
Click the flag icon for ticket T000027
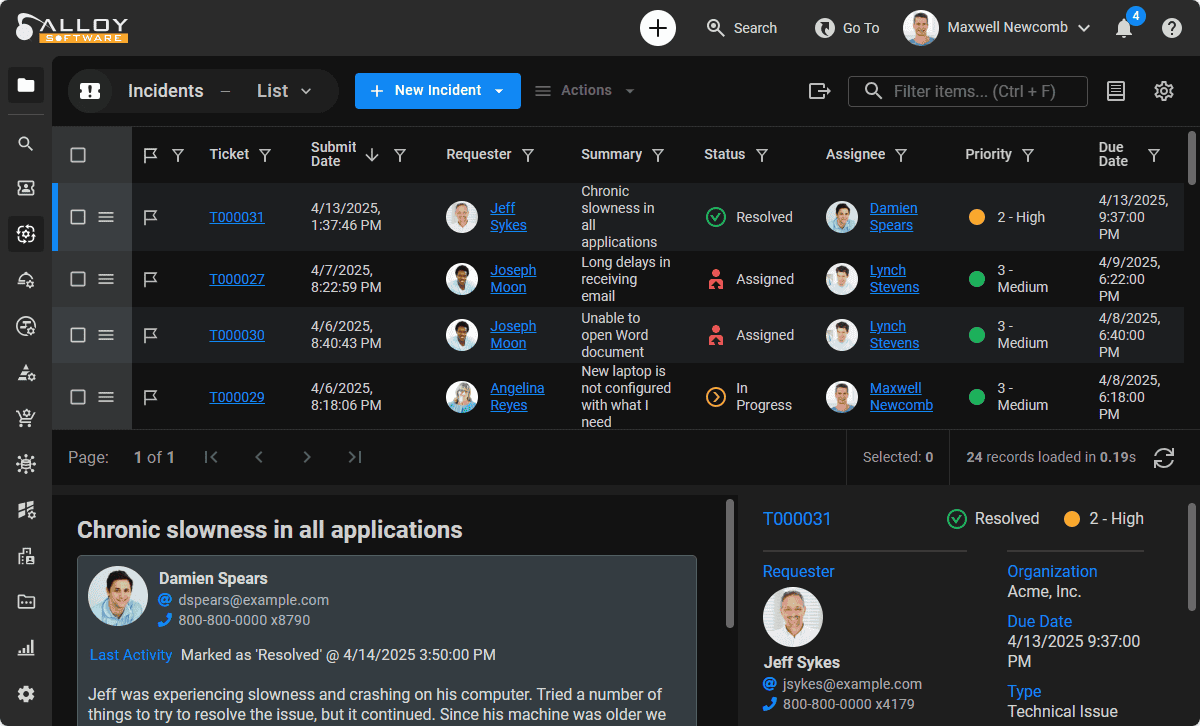(151, 279)
